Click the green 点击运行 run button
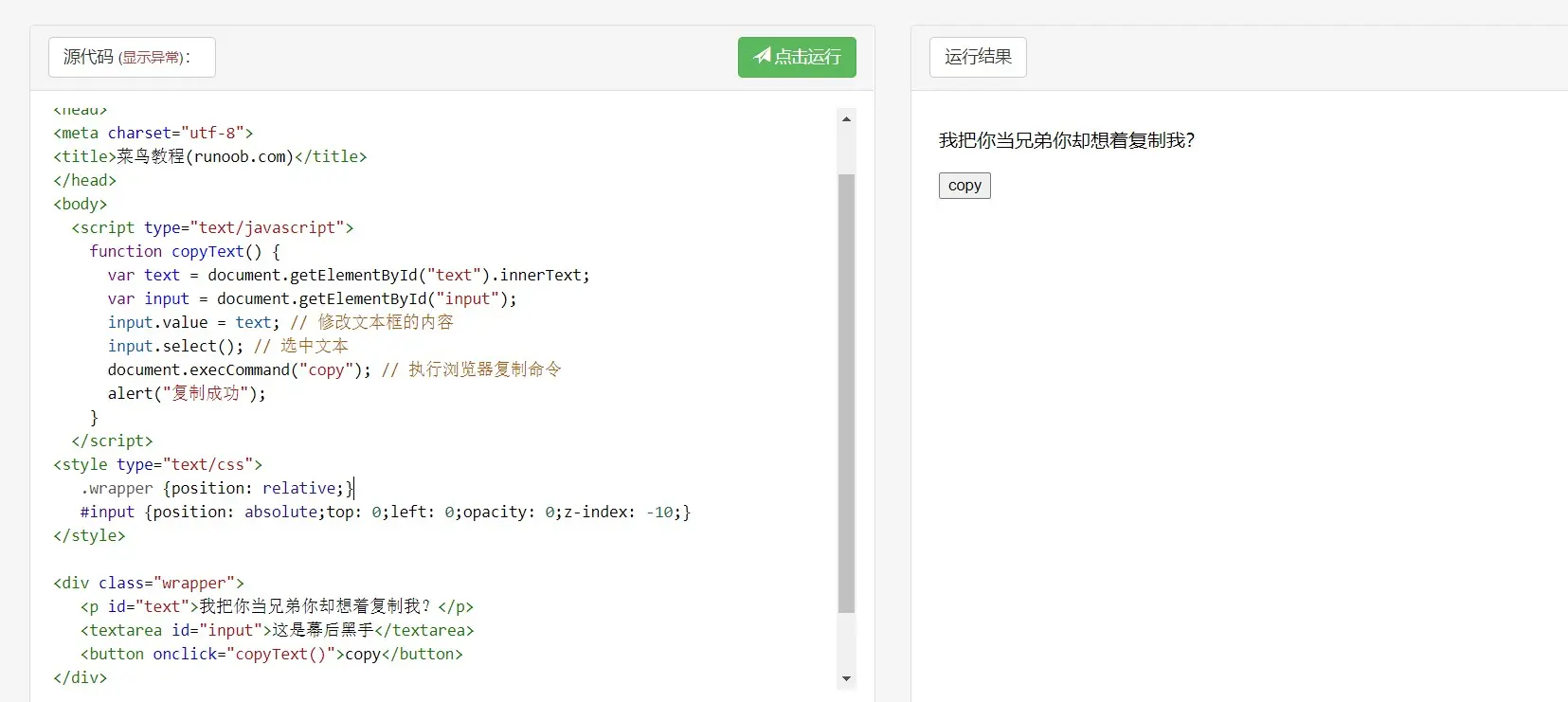Image resolution: width=1568 pixels, height=702 pixels. 797,57
